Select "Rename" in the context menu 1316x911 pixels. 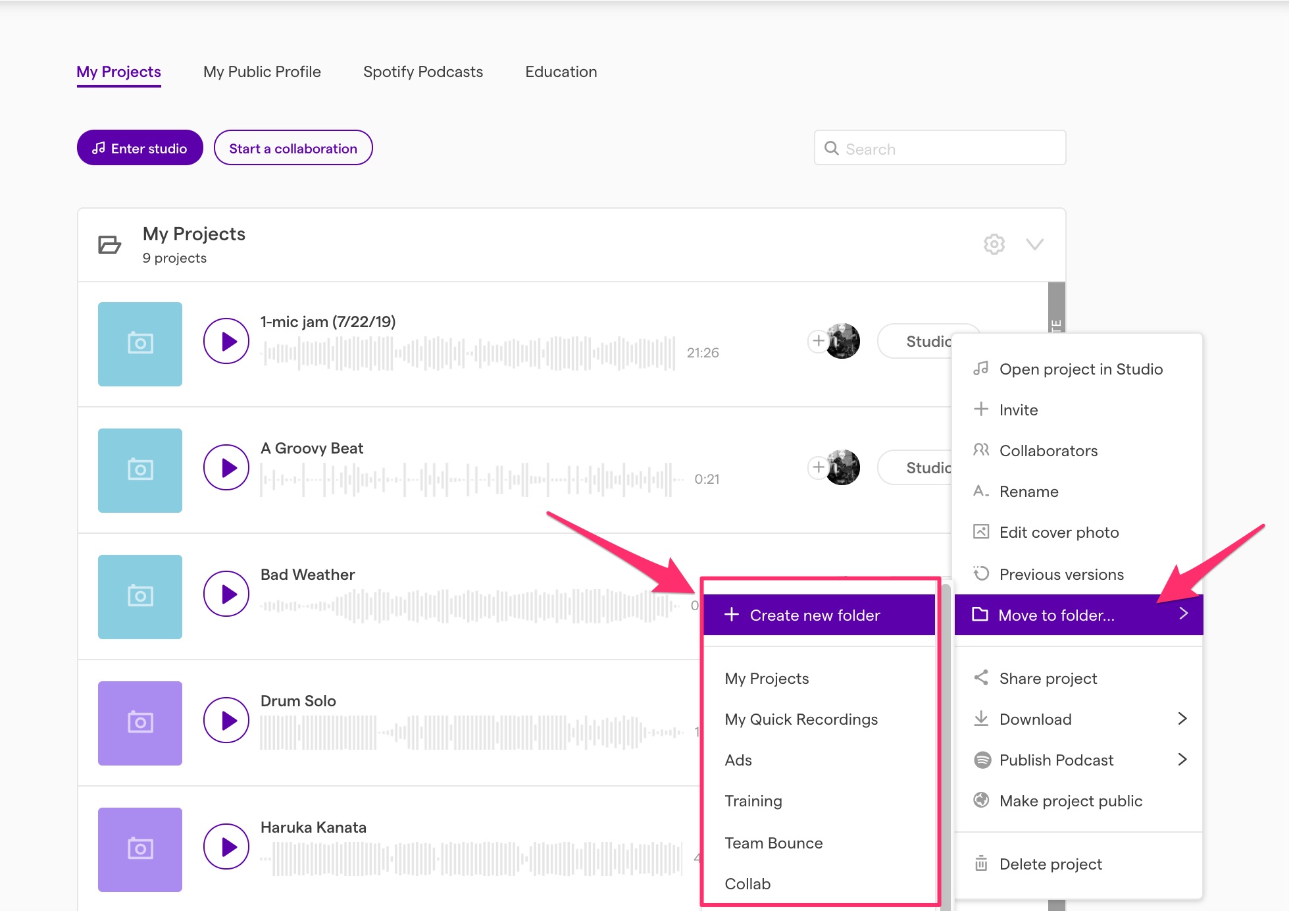point(1028,491)
